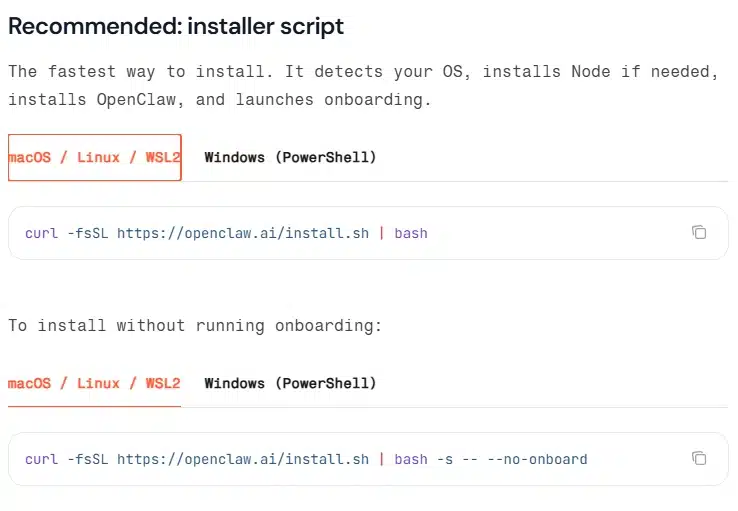Click the 'Recommended: installer script' heading
This screenshot has width=738, height=511.
click(176, 26)
